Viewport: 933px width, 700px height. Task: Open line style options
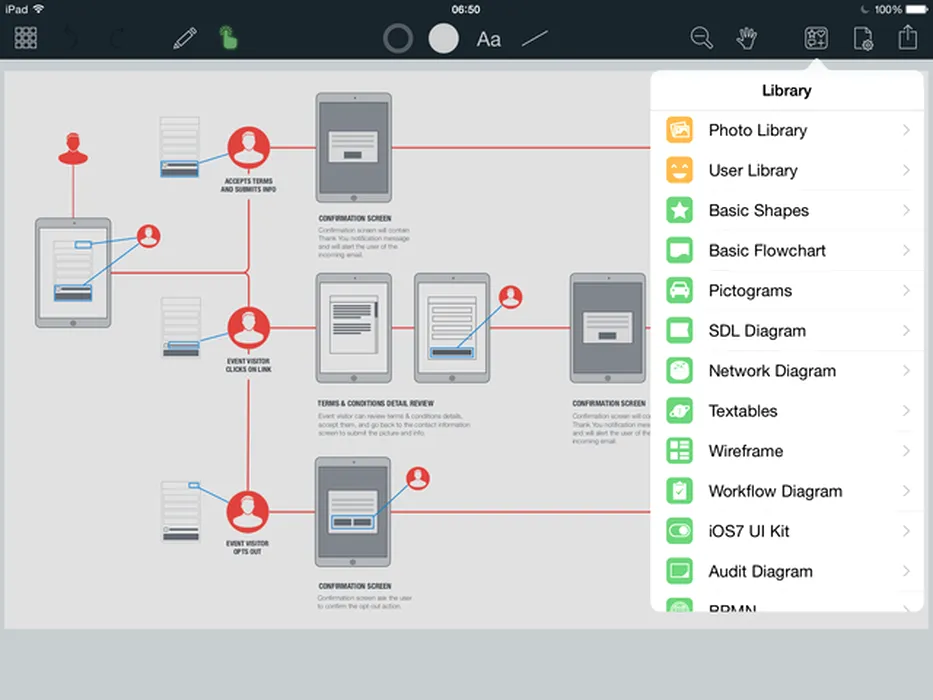point(534,39)
